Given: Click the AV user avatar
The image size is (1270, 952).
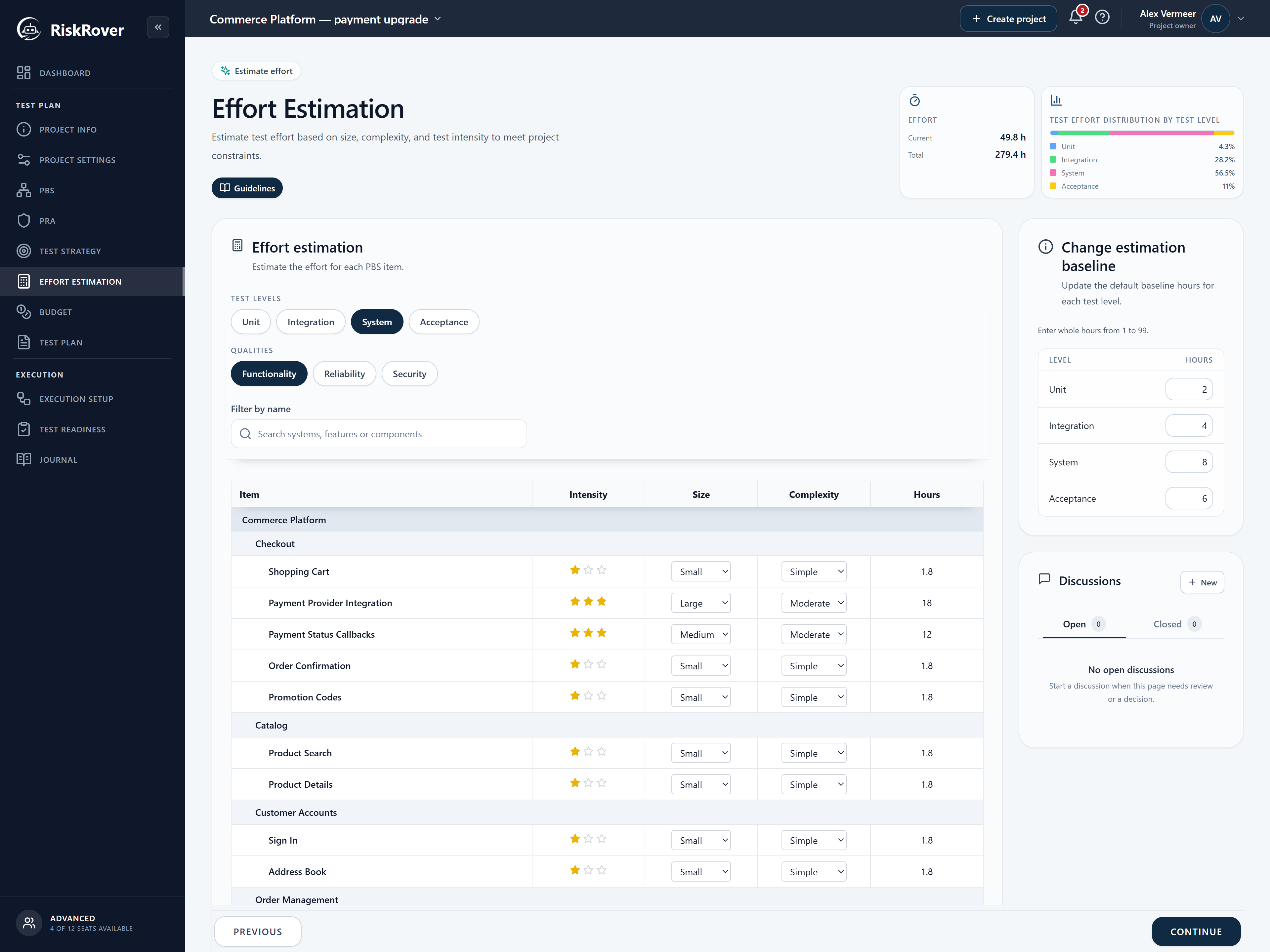Looking at the screenshot, I should pos(1215,19).
